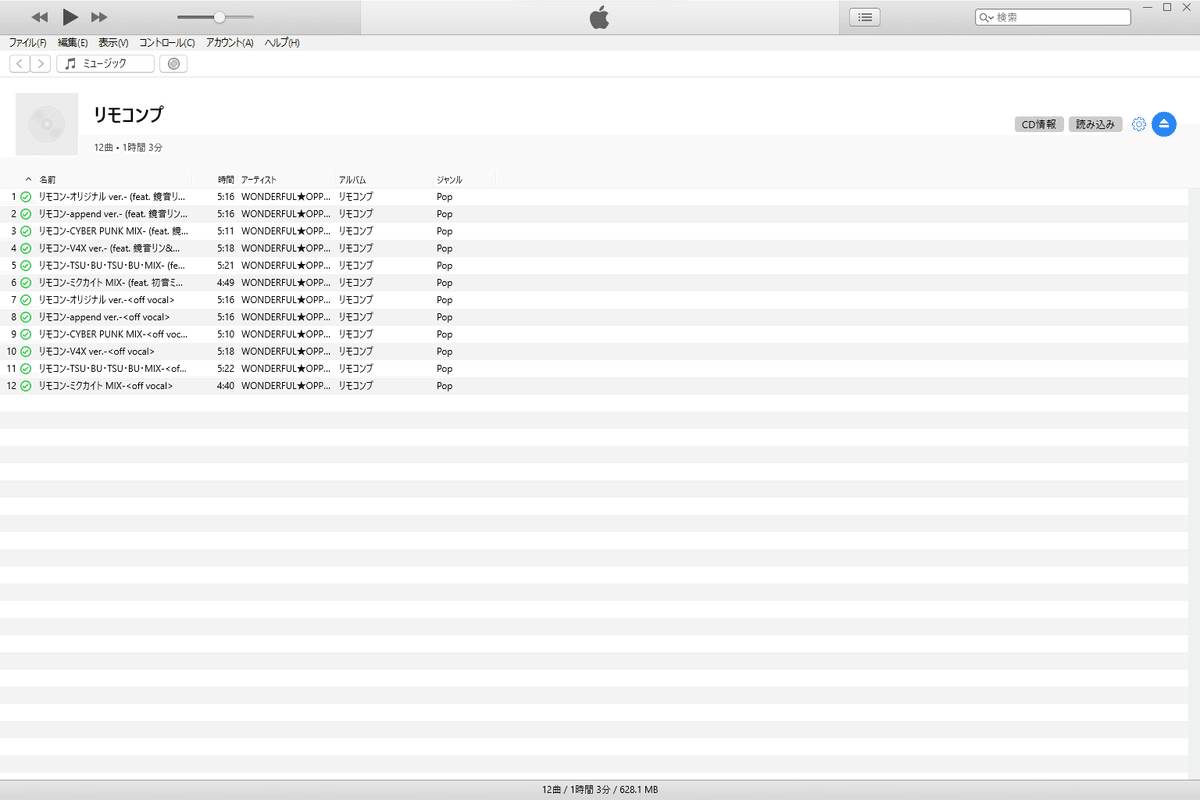Sort by the アルバム column header
1200x800 pixels.
[x=352, y=180]
